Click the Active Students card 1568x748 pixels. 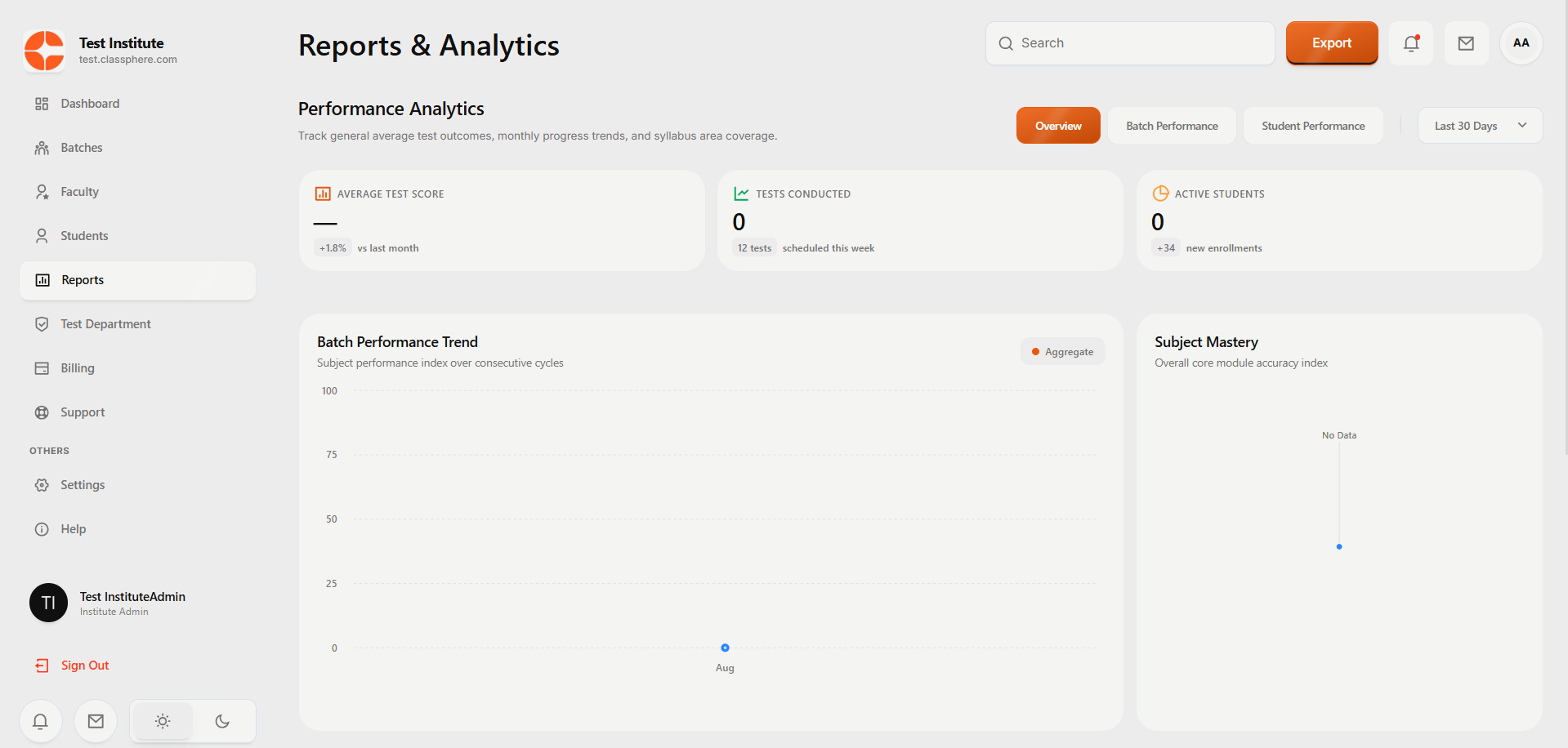pyautogui.click(x=1339, y=220)
